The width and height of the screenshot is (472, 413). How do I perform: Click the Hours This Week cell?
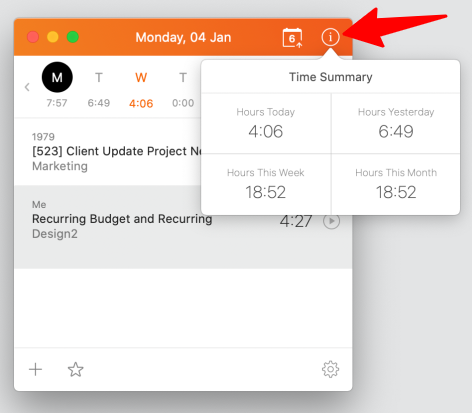point(266,184)
